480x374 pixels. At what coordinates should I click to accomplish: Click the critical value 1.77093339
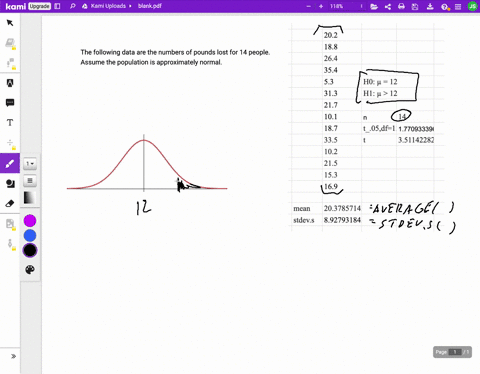click(x=416, y=129)
